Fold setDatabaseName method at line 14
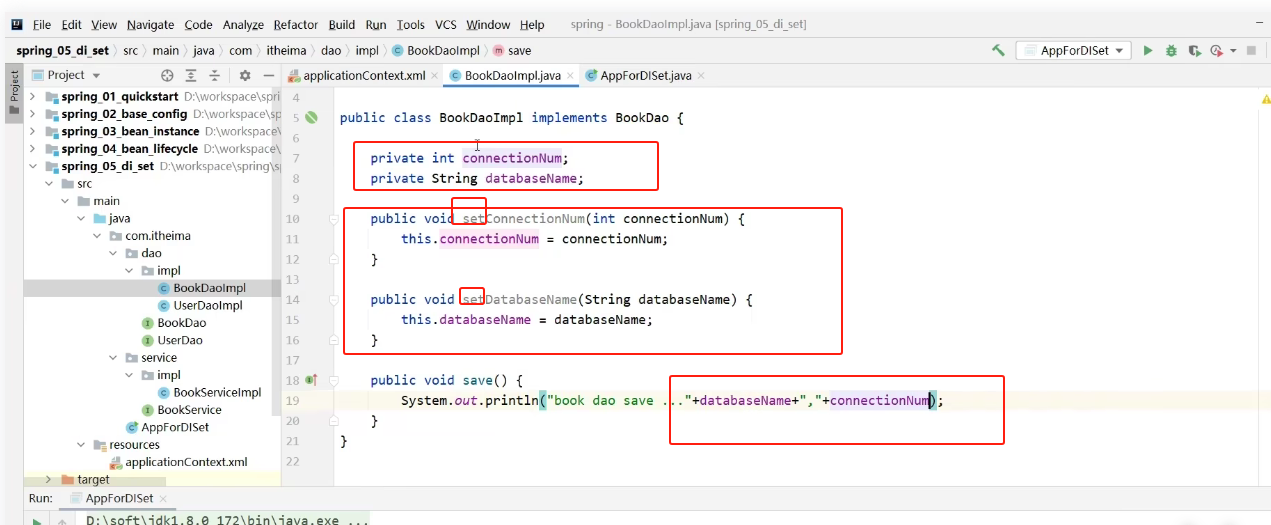 coord(333,299)
